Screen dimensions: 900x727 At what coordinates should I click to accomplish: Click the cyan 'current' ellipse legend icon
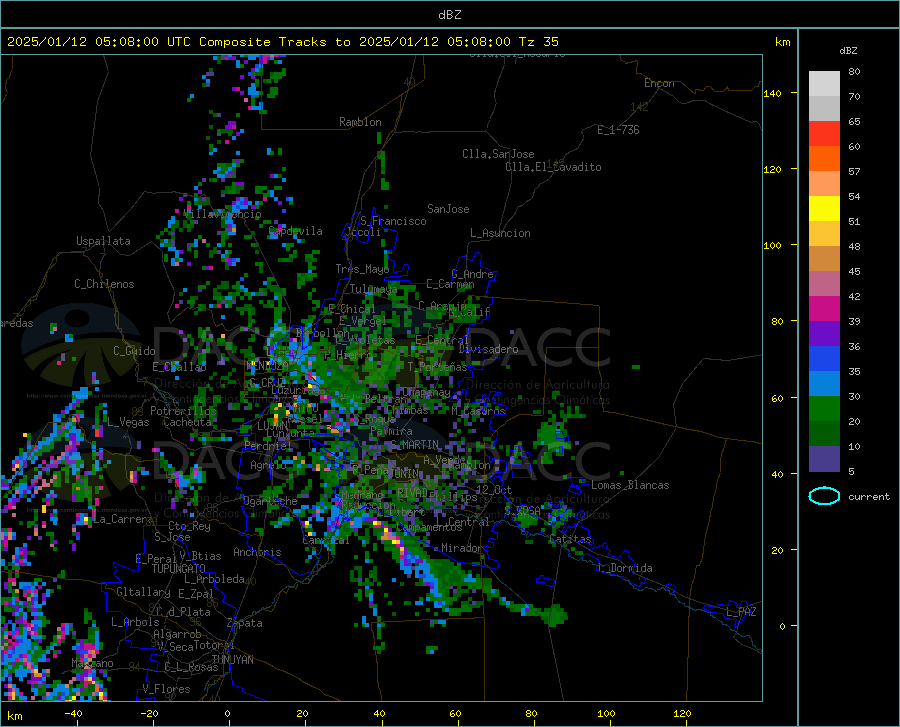pos(824,496)
